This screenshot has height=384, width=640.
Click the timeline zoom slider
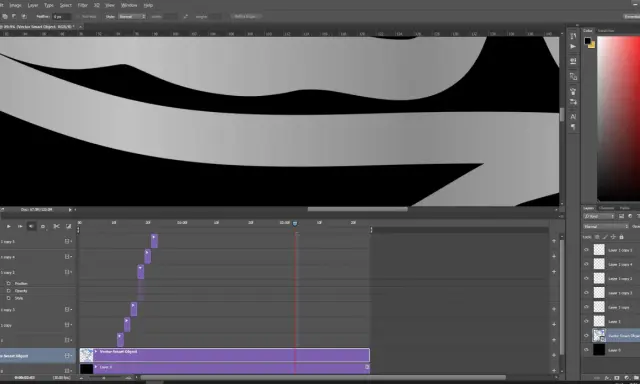[x=104, y=378]
